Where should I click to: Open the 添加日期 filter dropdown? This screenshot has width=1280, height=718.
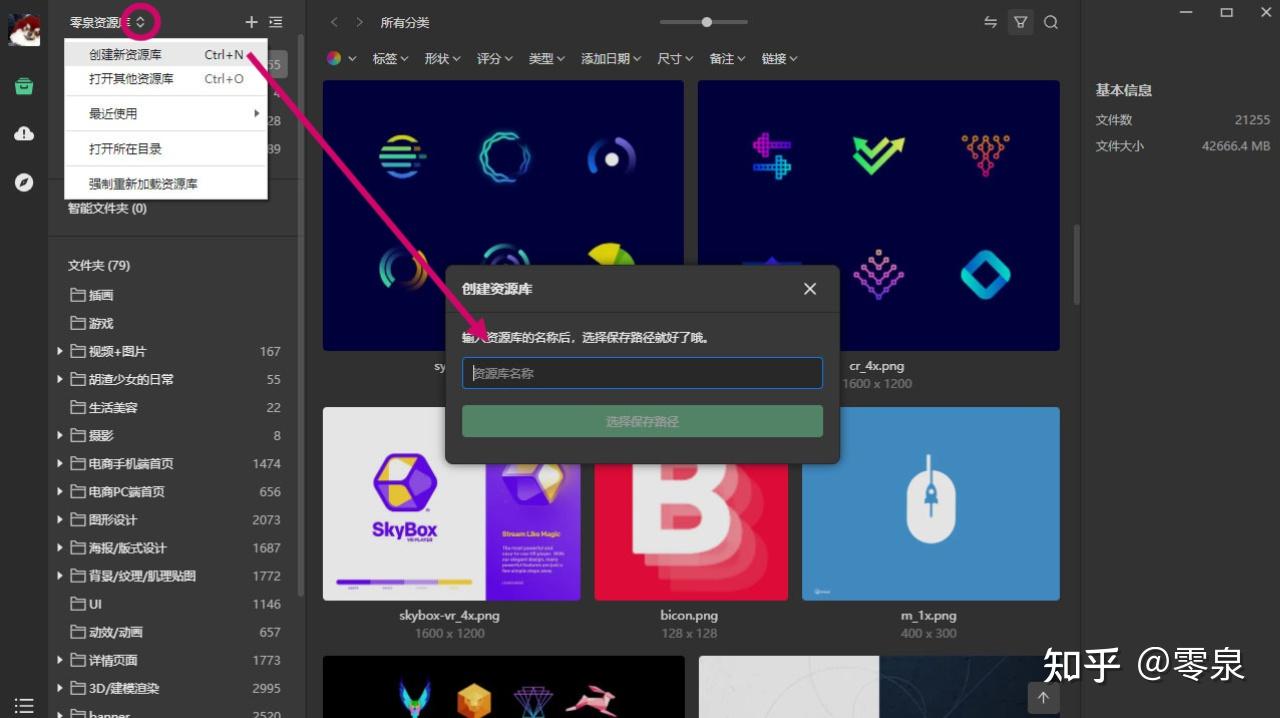click(x=611, y=59)
